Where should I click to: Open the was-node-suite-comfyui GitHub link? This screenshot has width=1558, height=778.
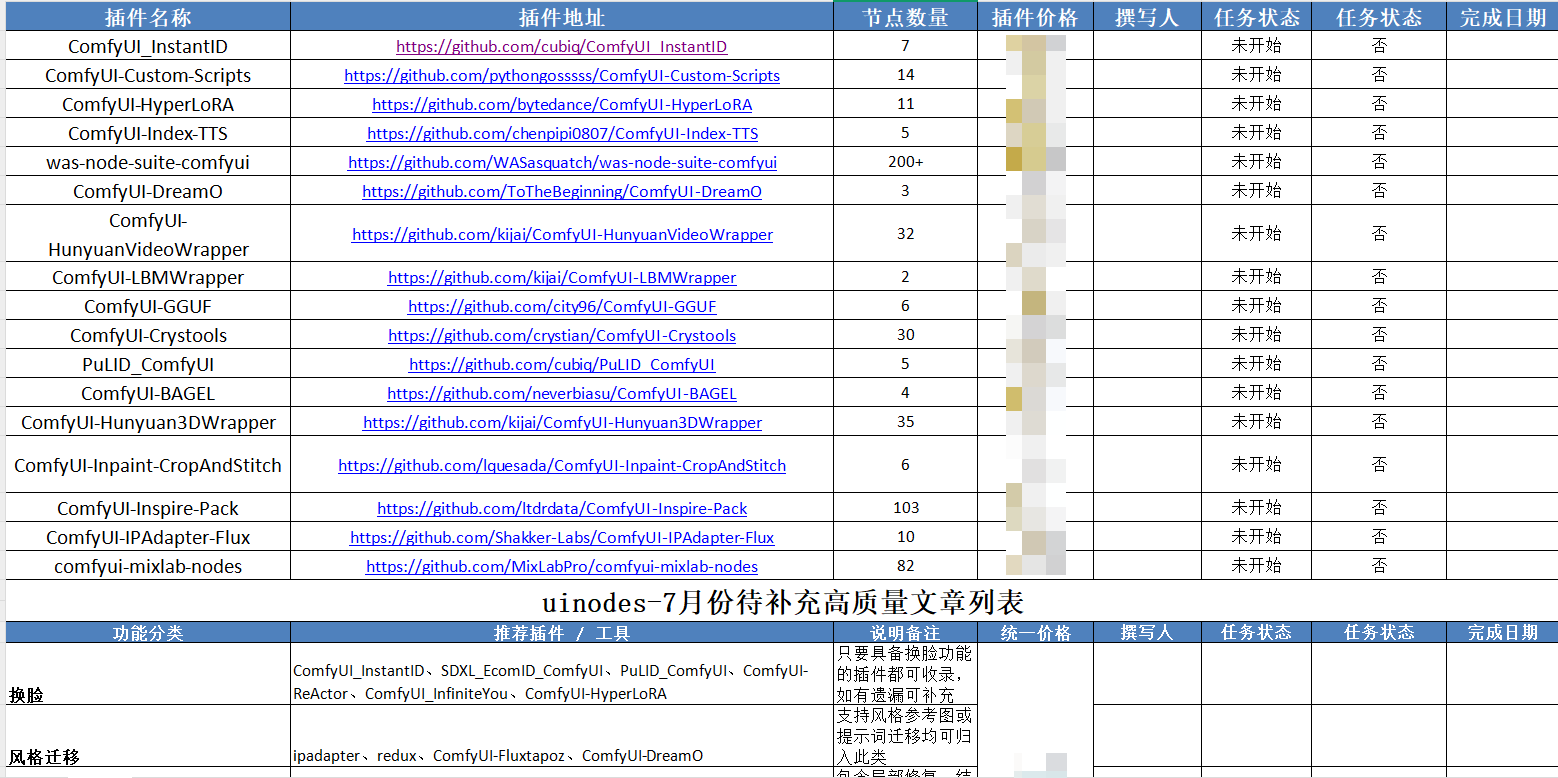(x=561, y=163)
